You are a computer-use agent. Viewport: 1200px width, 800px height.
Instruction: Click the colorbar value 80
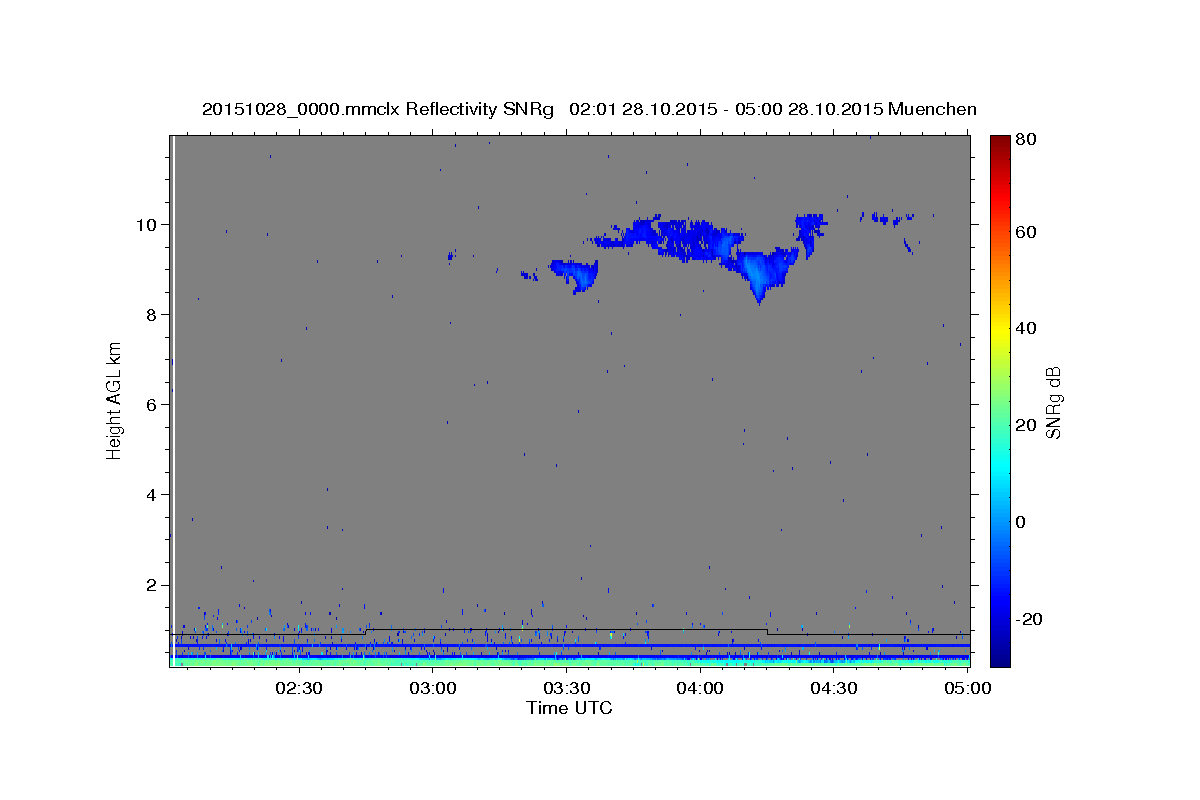coord(1024,139)
